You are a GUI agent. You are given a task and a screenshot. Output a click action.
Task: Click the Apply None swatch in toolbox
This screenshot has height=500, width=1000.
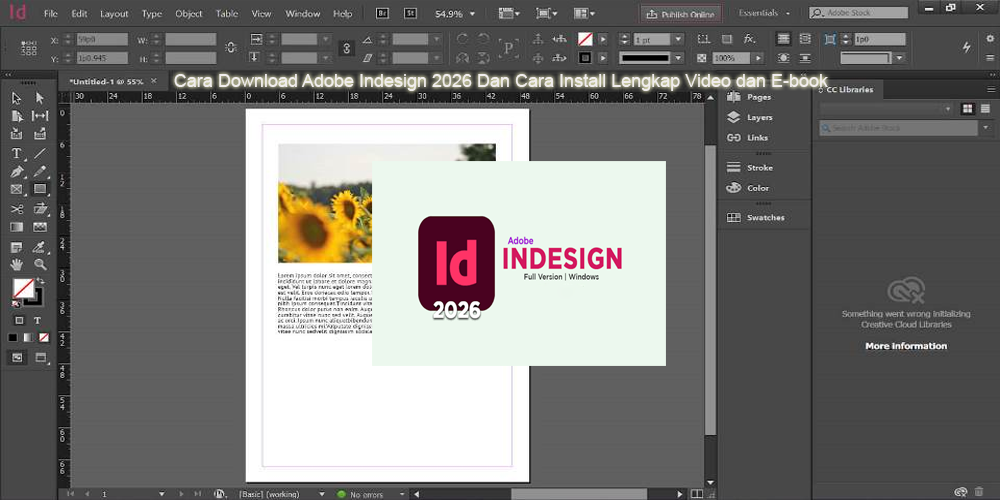pyautogui.click(x=43, y=337)
